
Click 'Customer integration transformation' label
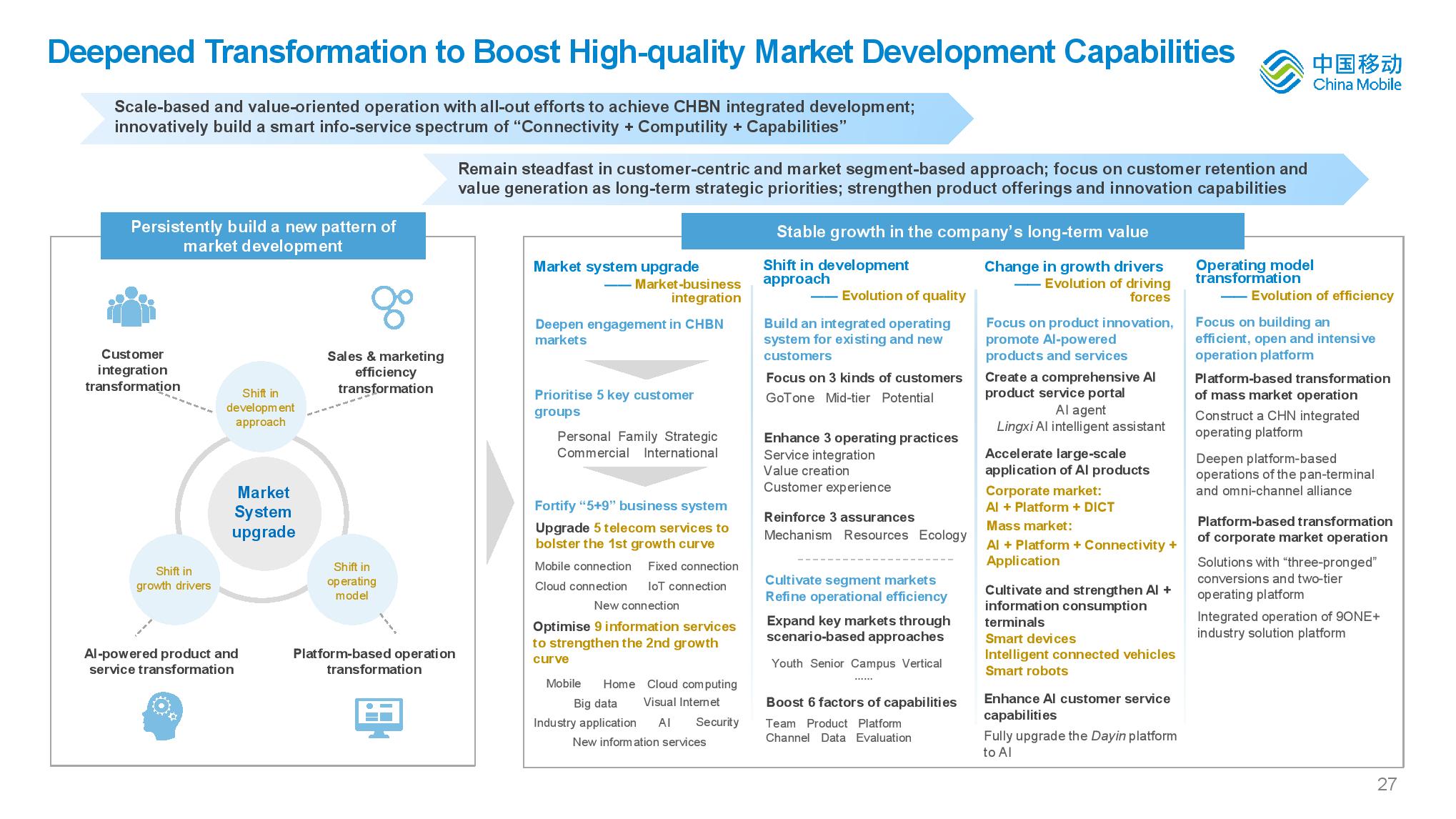coord(133,370)
